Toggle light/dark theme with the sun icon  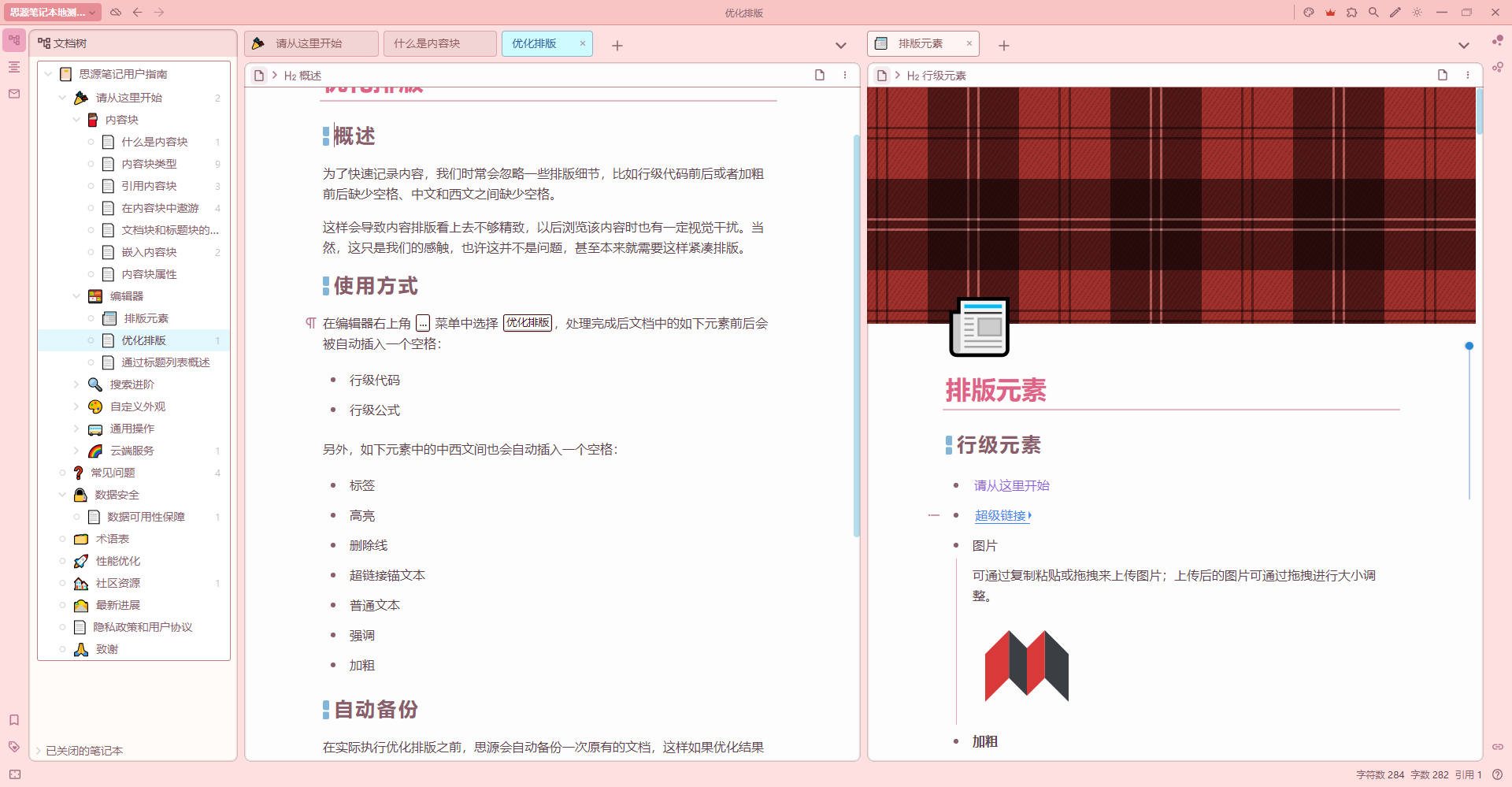coord(1417,13)
